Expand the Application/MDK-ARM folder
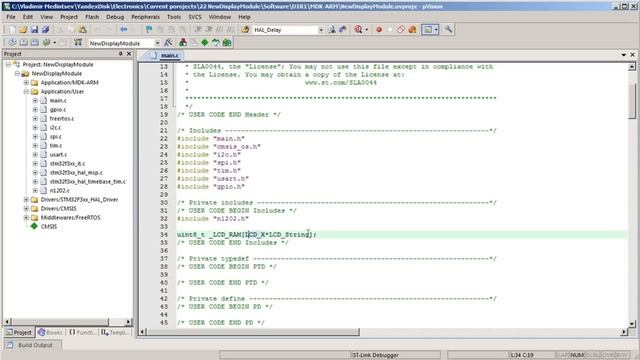640x360 pixels. pyautogui.click(x=26, y=82)
